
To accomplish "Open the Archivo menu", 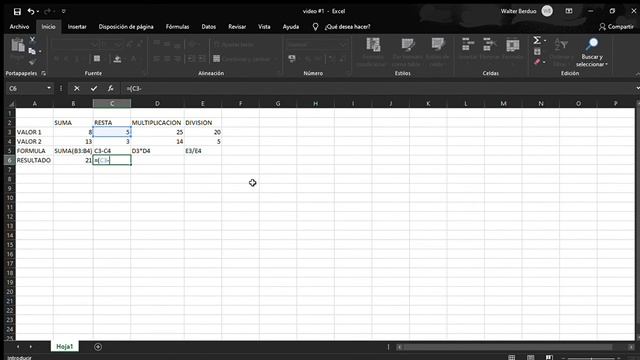I will 19,27.
